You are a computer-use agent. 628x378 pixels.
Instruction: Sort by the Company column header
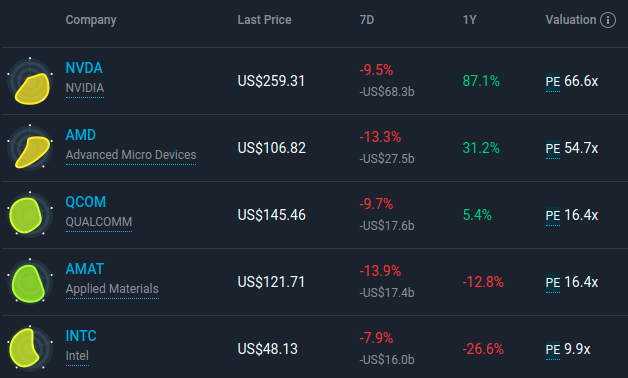91,20
